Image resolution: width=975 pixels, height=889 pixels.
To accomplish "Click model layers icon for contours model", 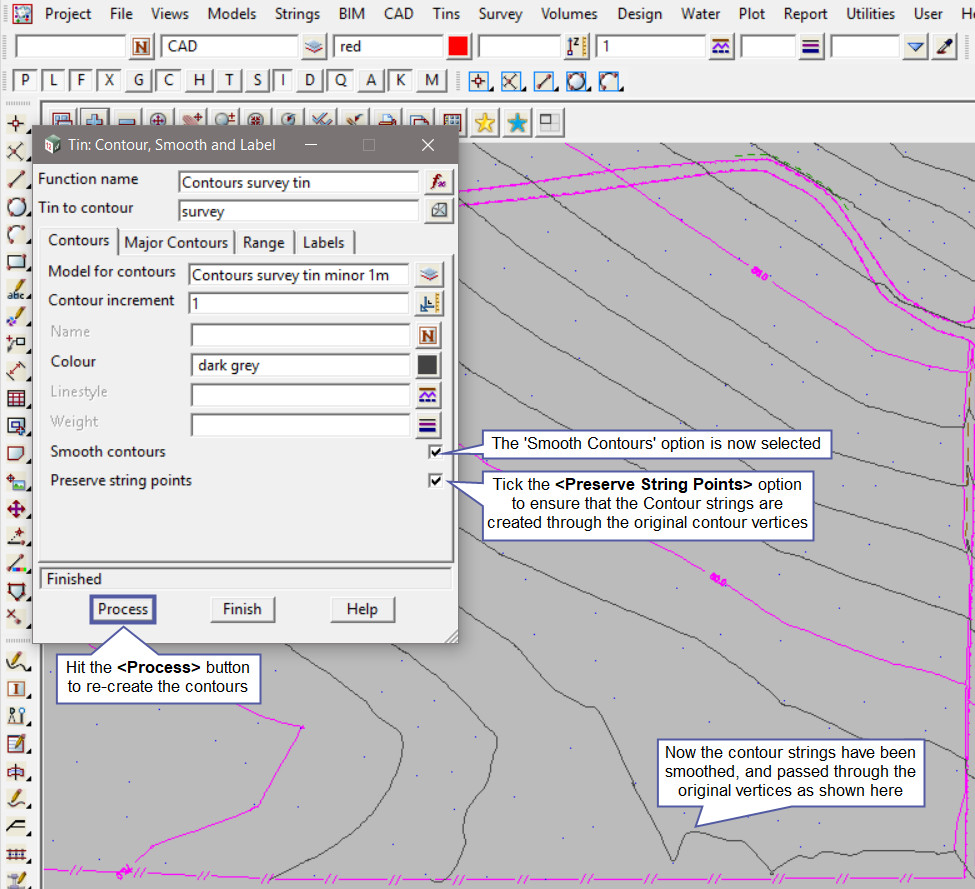I will [x=428, y=274].
